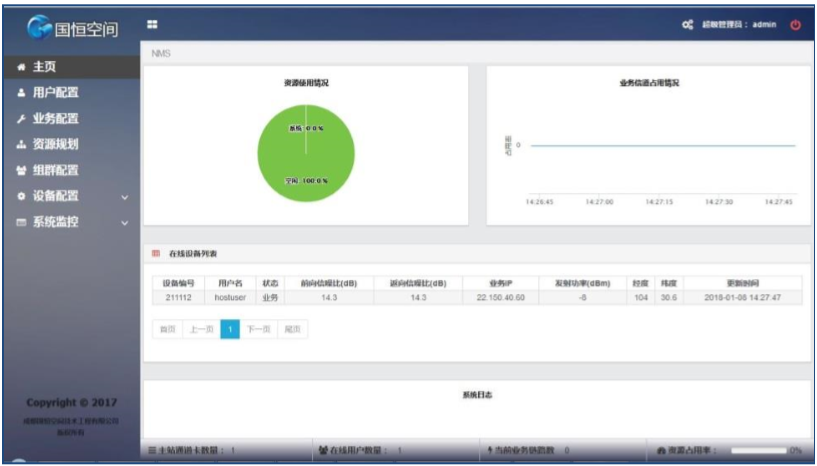Screen dimensions: 817x466
Task: Click the home icon beside 主页
Action: (x=21, y=67)
